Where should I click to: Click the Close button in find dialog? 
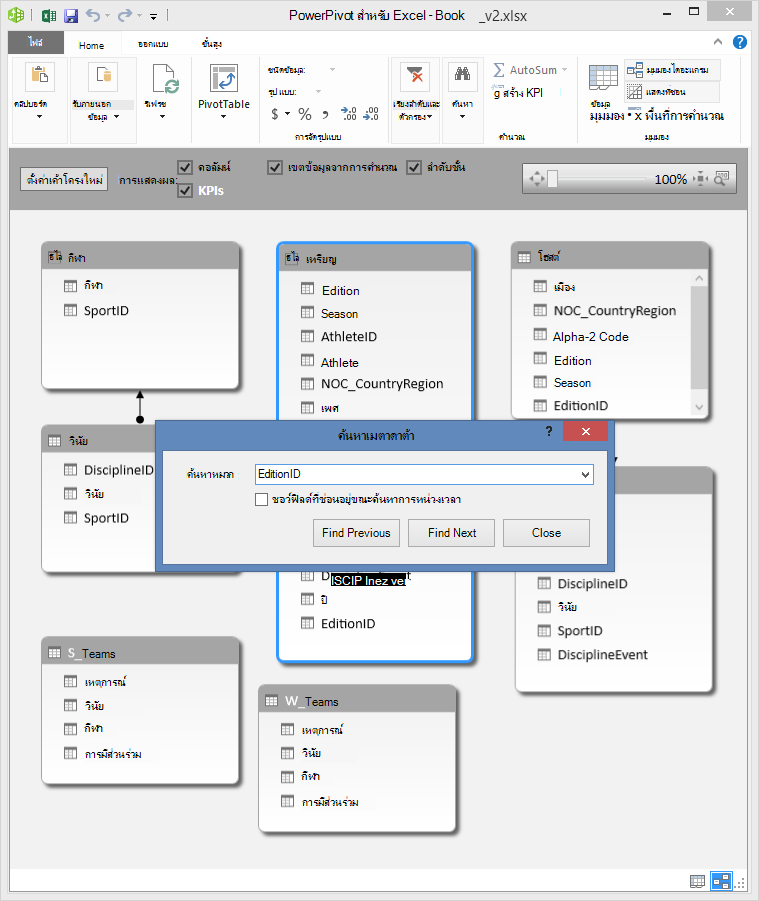click(x=546, y=533)
